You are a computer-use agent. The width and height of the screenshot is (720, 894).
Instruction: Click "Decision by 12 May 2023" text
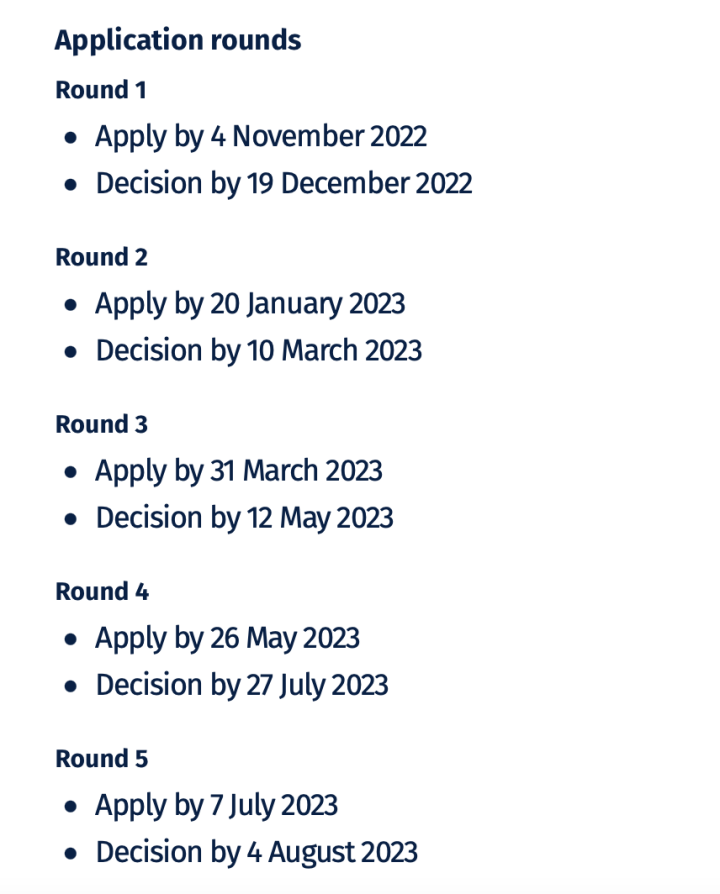point(244,518)
